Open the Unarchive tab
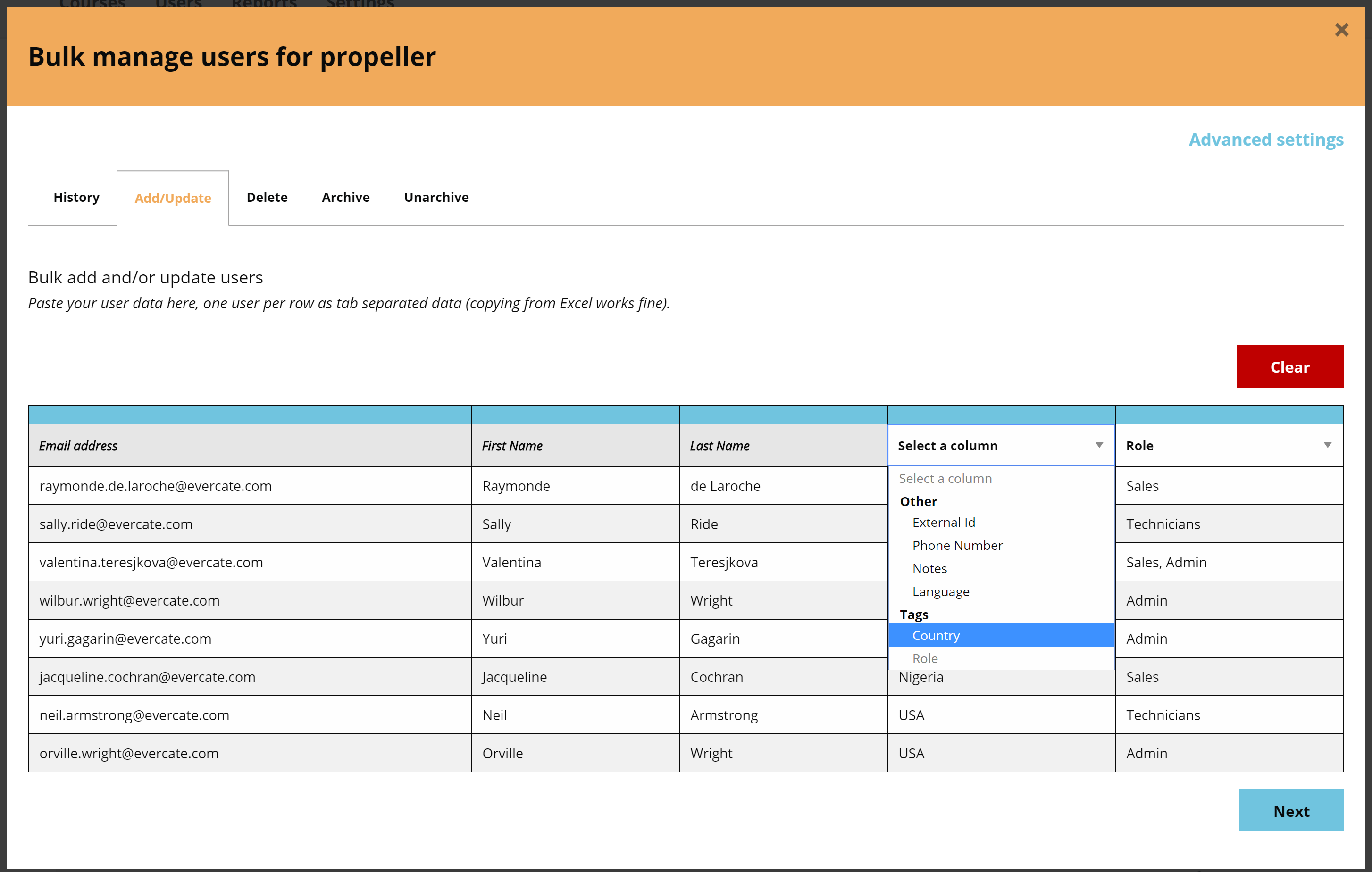 (x=435, y=197)
